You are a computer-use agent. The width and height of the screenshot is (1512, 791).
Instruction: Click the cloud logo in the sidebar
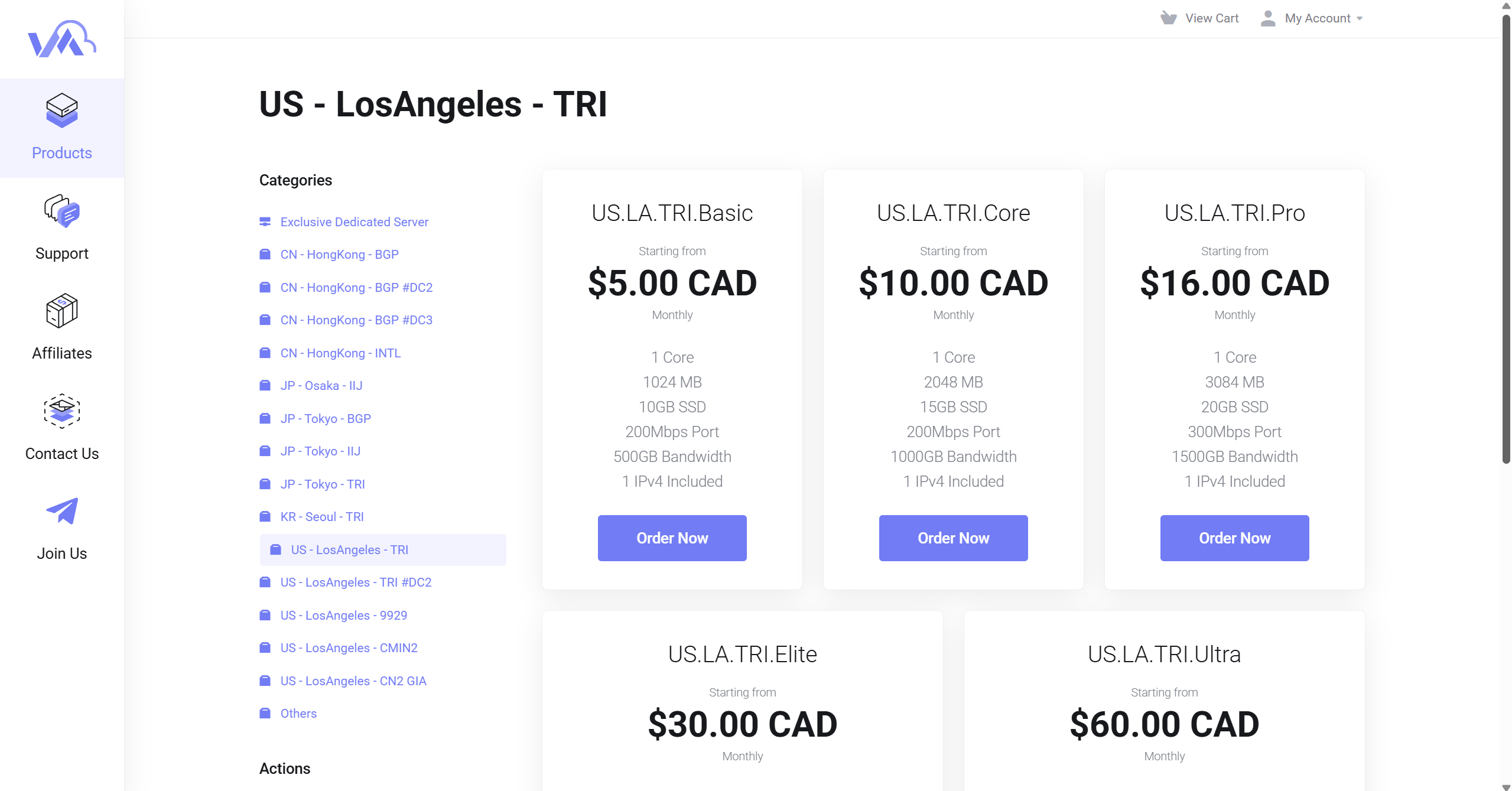[61, 40]
